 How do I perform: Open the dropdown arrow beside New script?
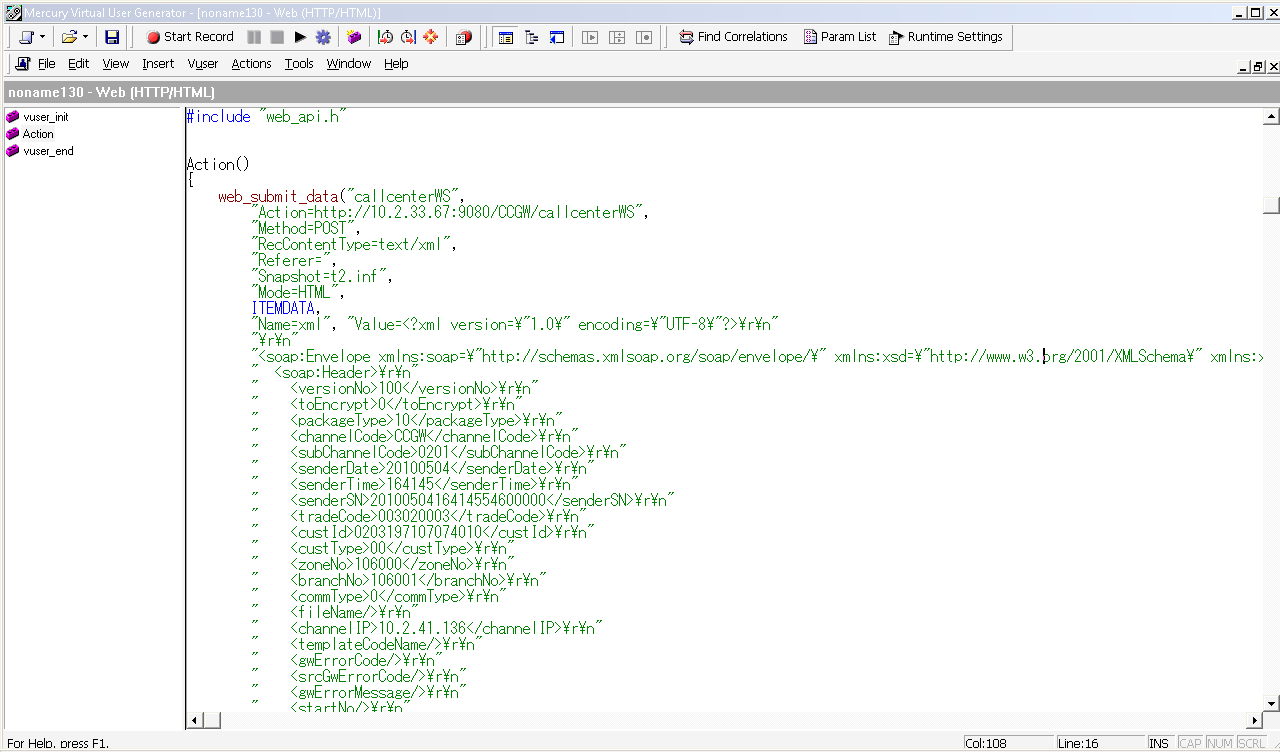click(x=42, y=37)
